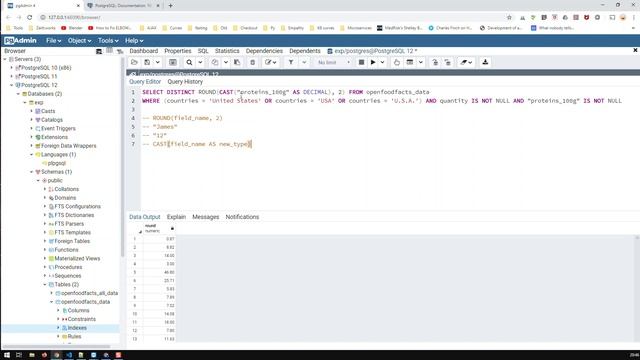Open the copy options dropdown
Screen dimensions: 640x360
coord(225,62)
